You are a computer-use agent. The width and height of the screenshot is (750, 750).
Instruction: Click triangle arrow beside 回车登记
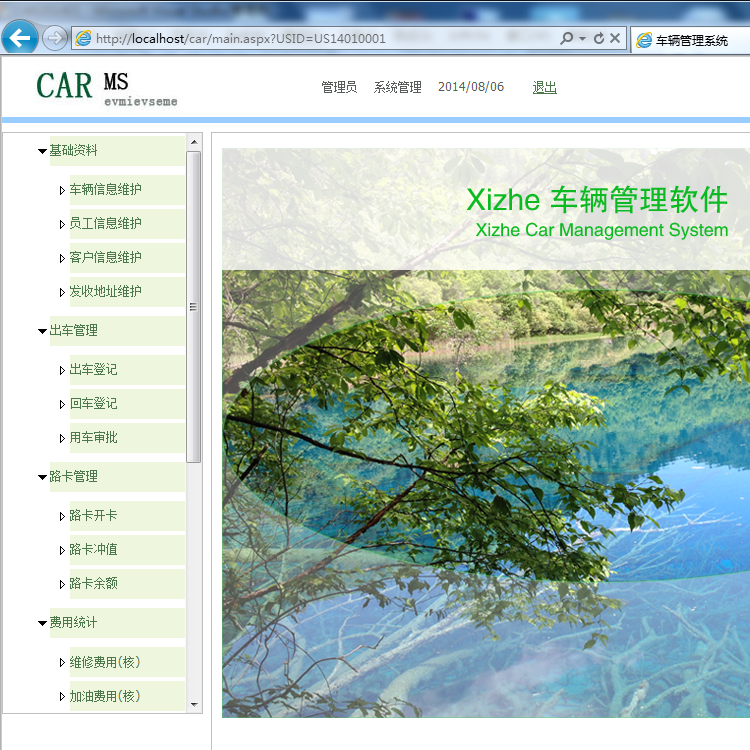62,404
